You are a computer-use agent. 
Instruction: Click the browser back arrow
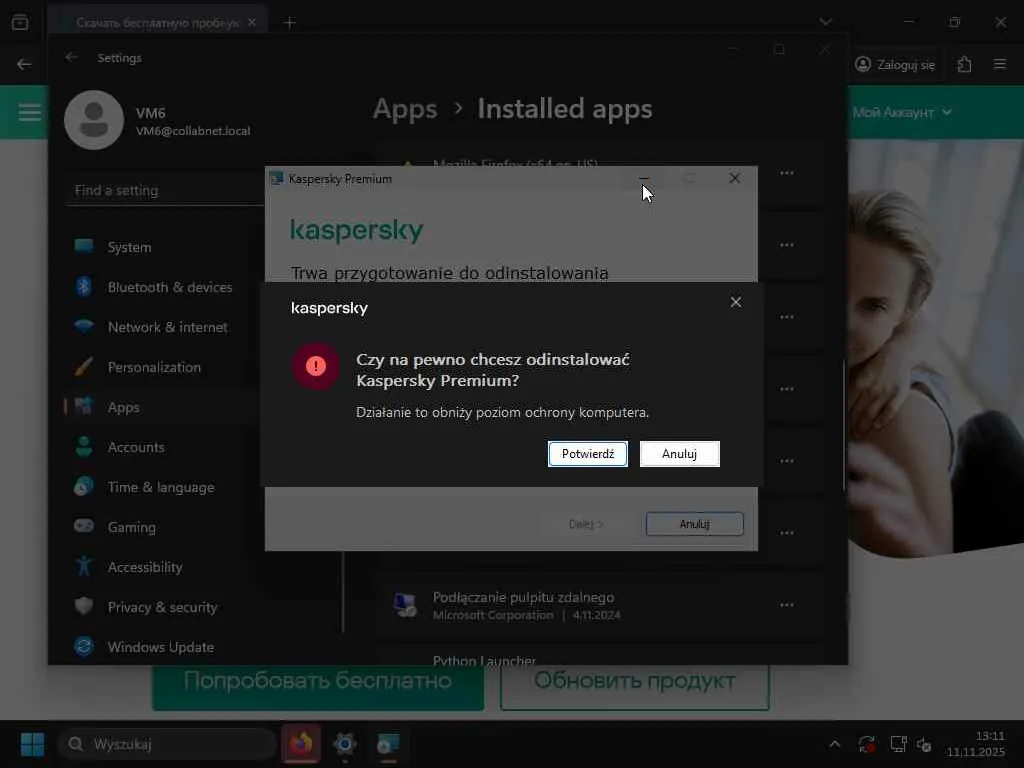point(24,64)
